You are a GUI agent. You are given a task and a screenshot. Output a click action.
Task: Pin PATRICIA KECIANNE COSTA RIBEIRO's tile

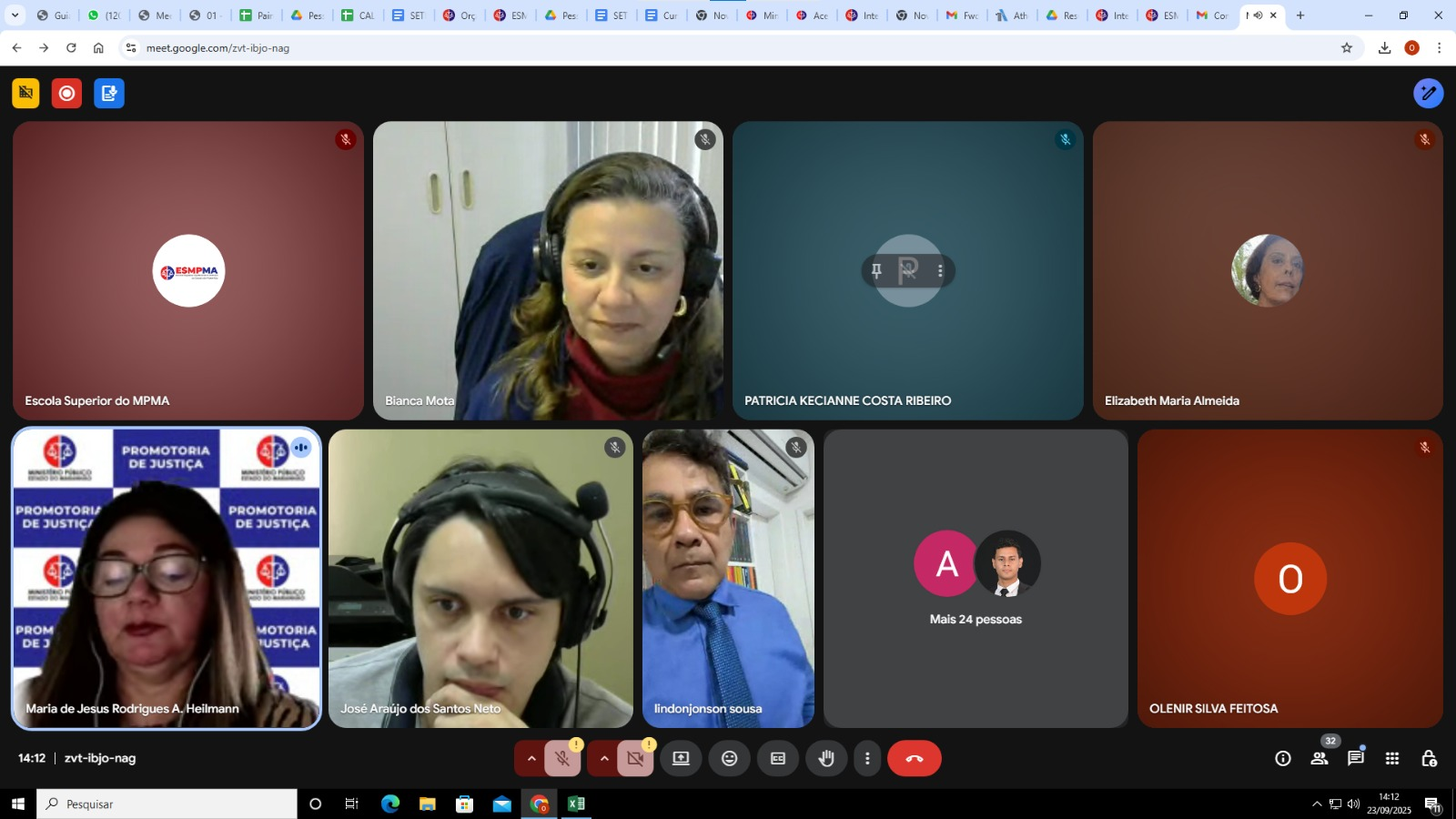click(876, 271)
